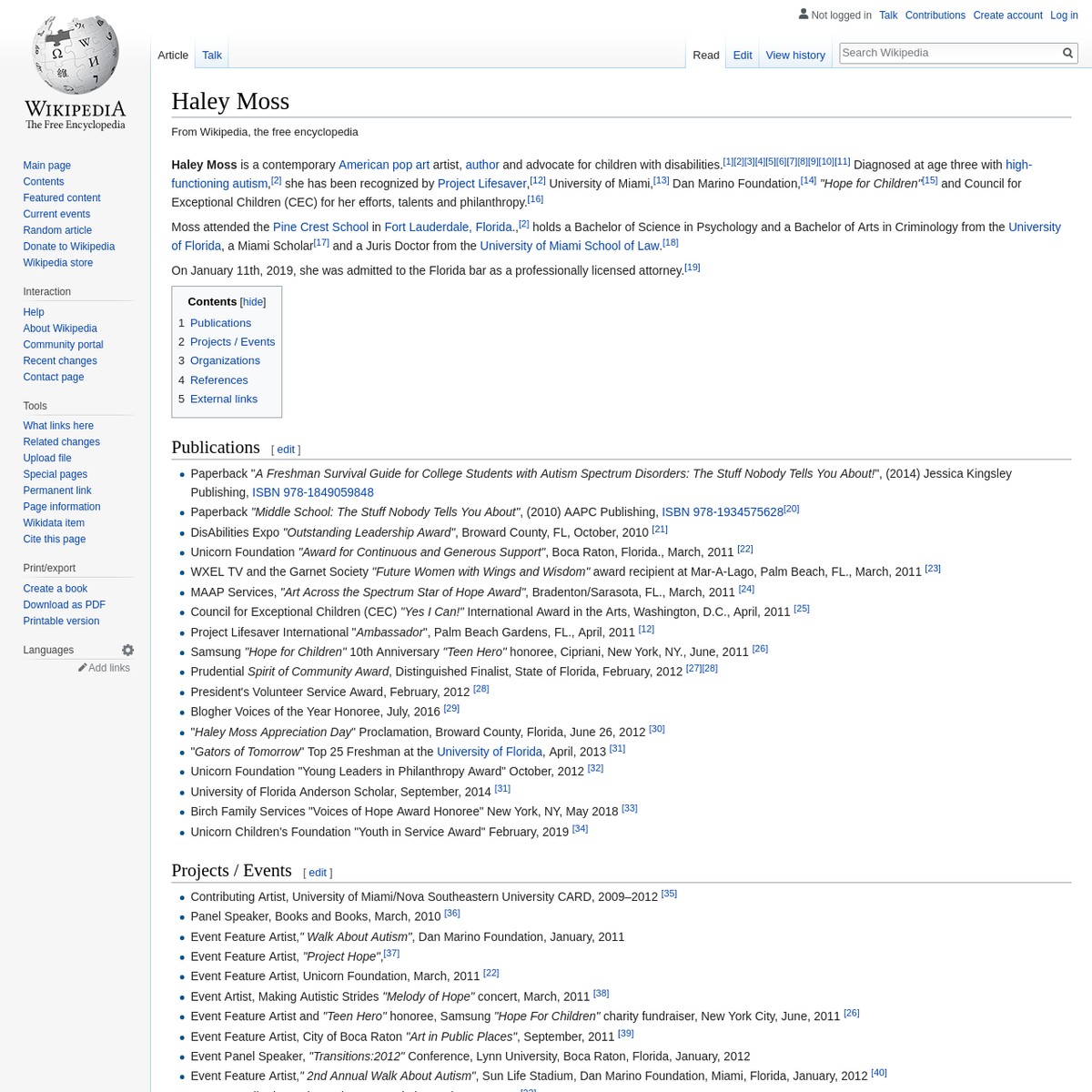Switch to the Talk tab

pyautogui.click(x=211, y=55)
